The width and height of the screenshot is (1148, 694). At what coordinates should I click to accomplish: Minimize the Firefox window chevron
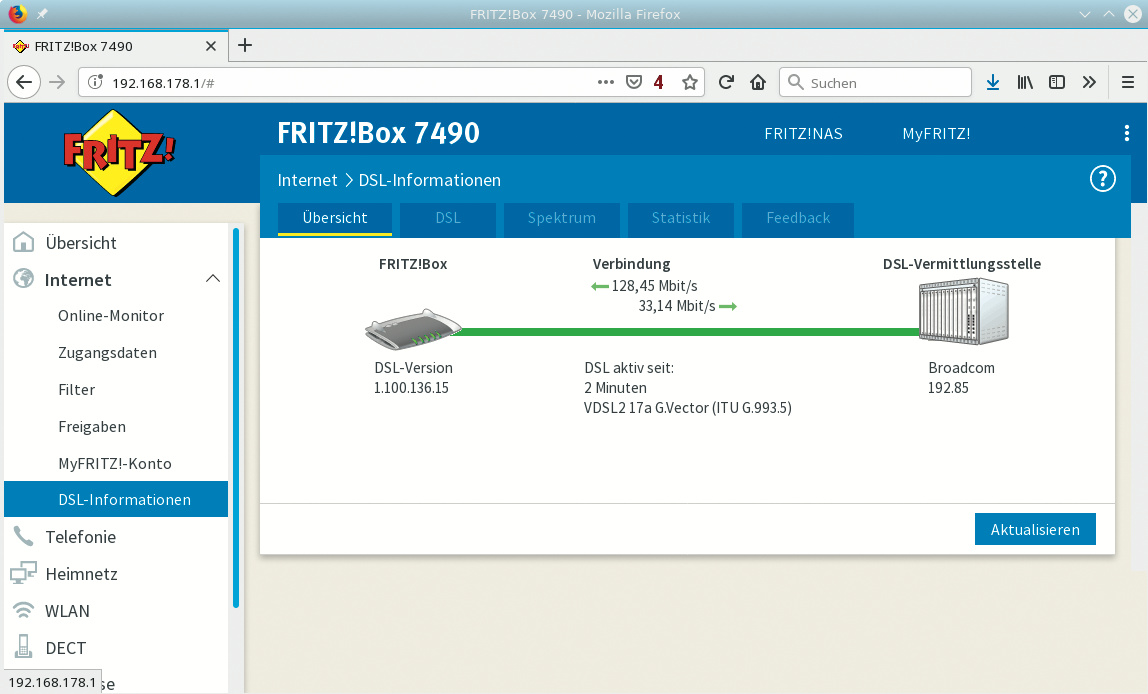point(1085,14)
